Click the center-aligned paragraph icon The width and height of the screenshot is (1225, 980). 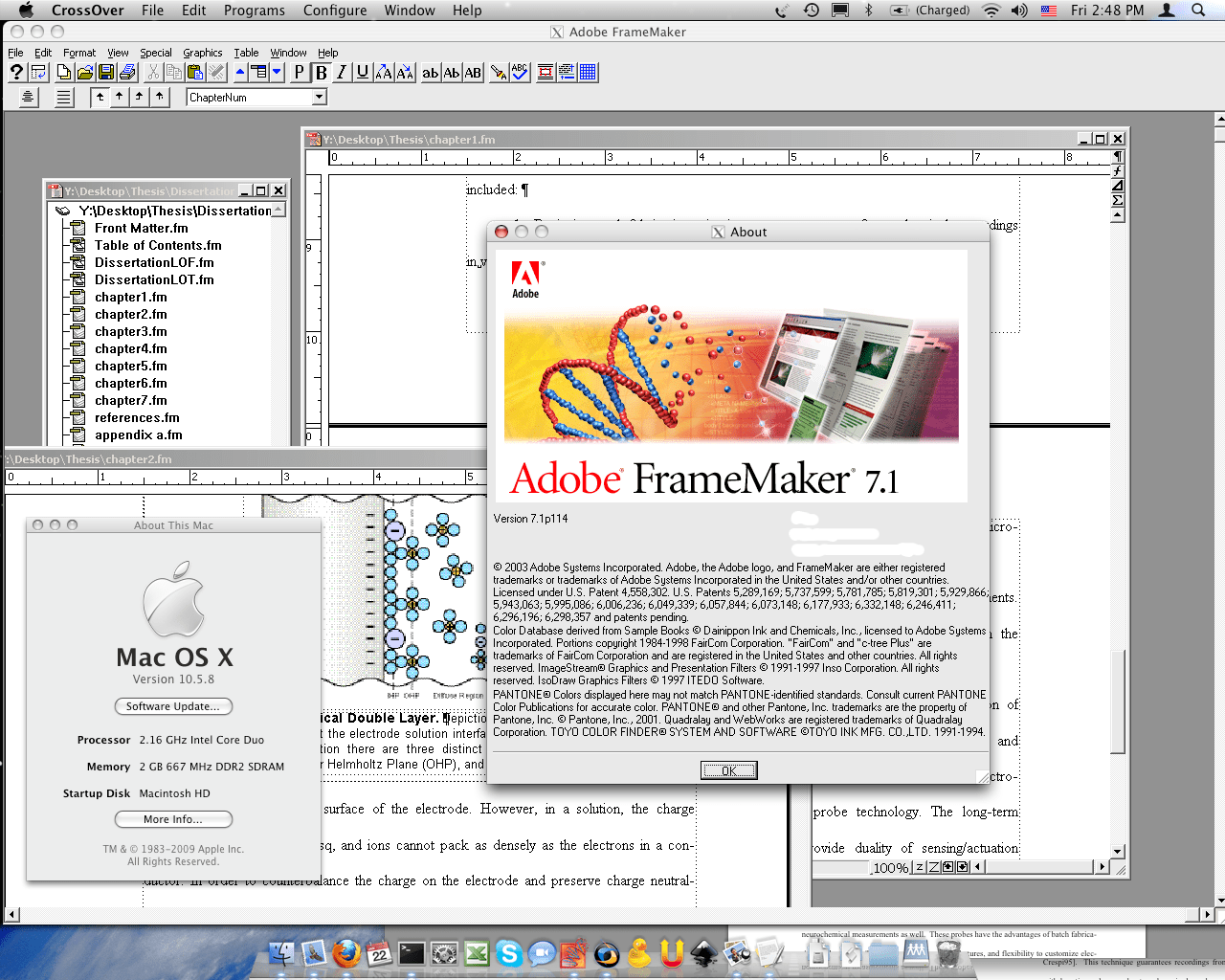28,97
